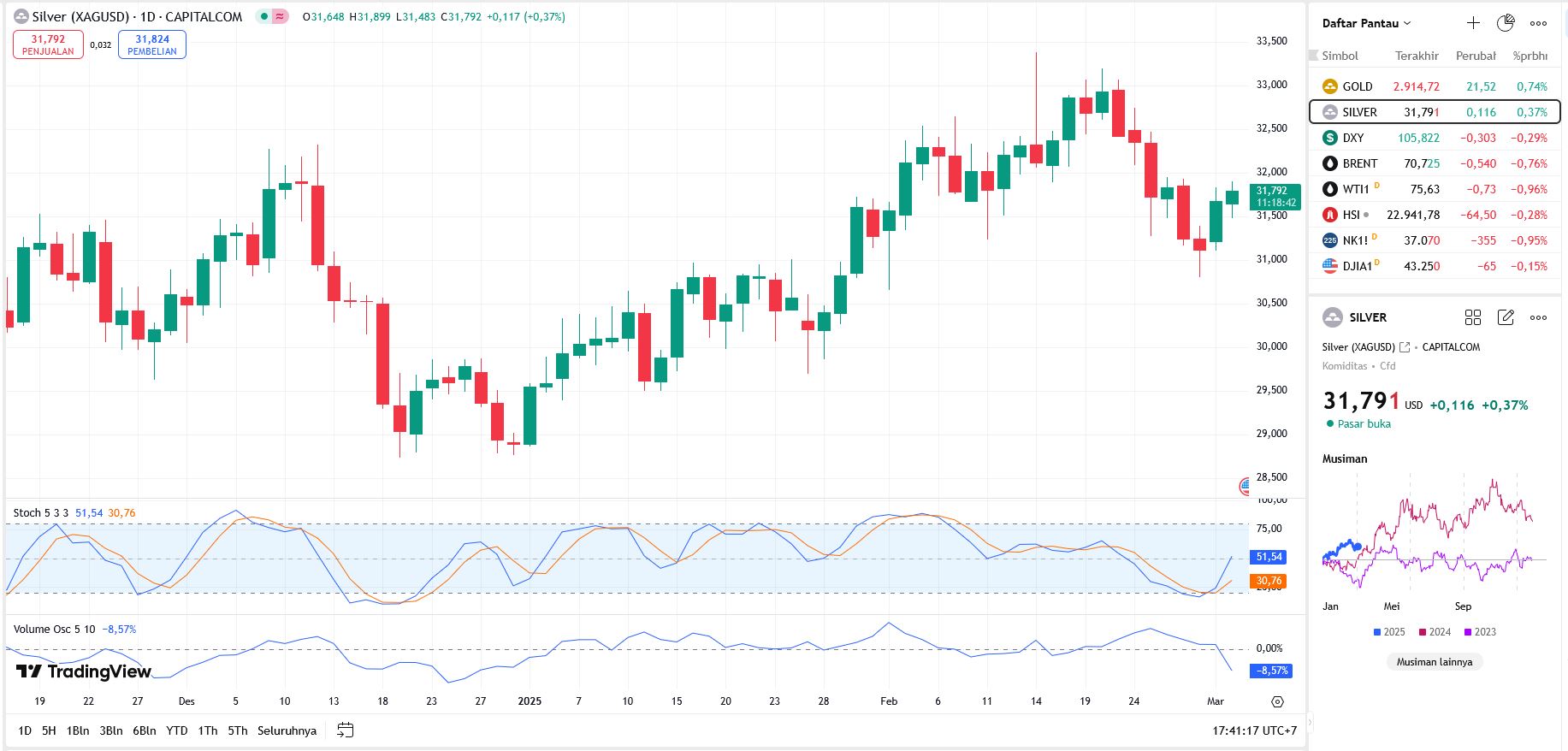Open the Daftar Pantau three-dot menu
Screen dimensions: 1568x751
(x=1538, y=23)
